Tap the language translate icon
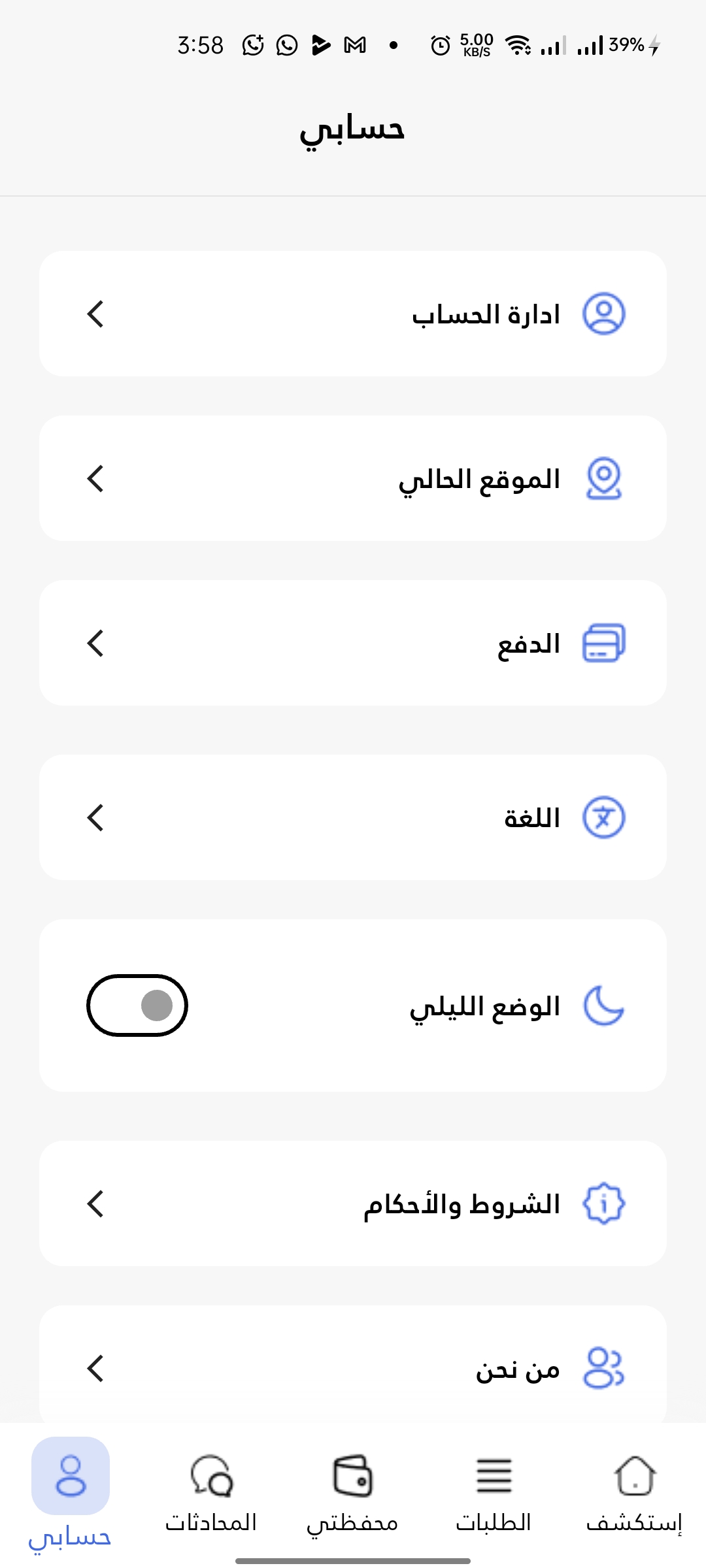706x1568 pixels. (x=603, y=817)
